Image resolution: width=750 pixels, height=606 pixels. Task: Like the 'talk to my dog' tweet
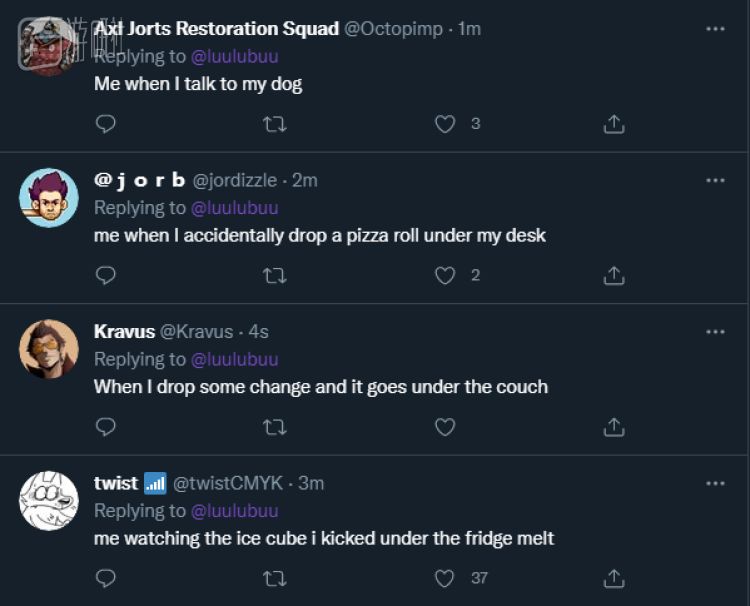[x=445, y=124]
